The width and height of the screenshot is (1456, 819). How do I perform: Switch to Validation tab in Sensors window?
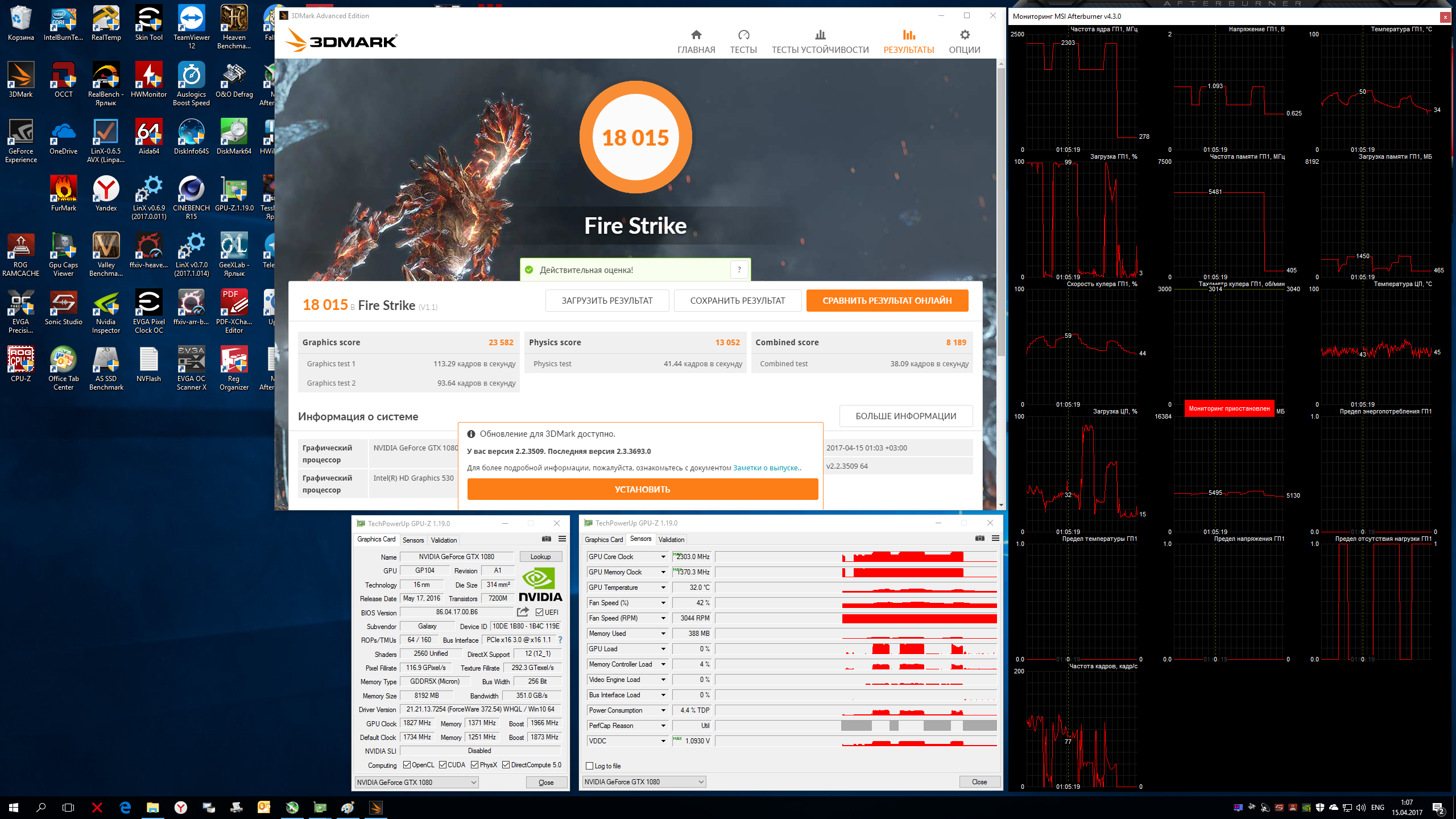pos(671,539)
